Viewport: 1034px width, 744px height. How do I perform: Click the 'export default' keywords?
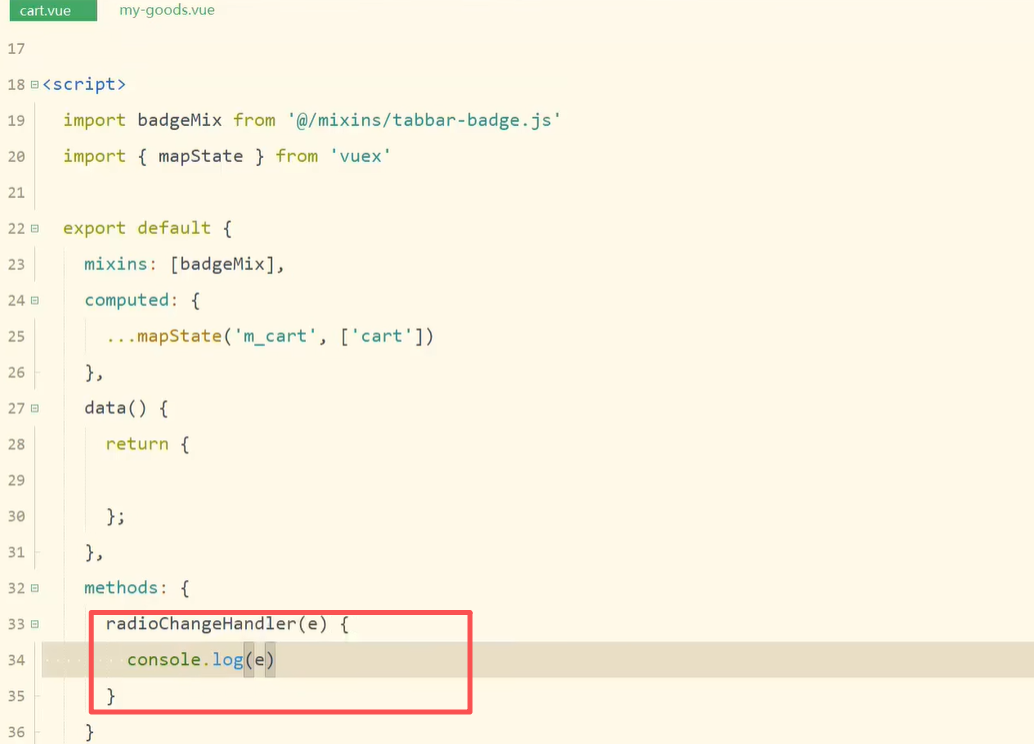click(137, 228)
